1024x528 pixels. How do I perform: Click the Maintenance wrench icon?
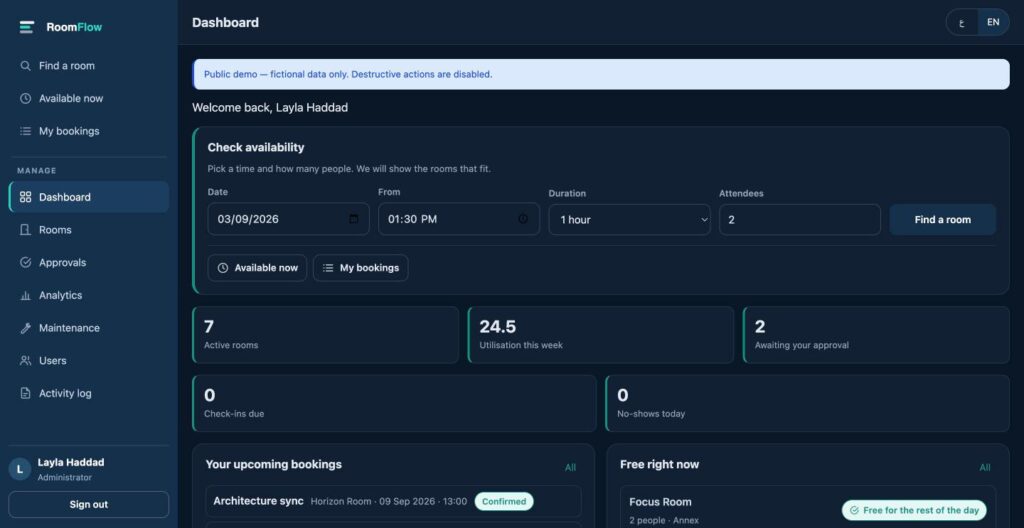25,328
